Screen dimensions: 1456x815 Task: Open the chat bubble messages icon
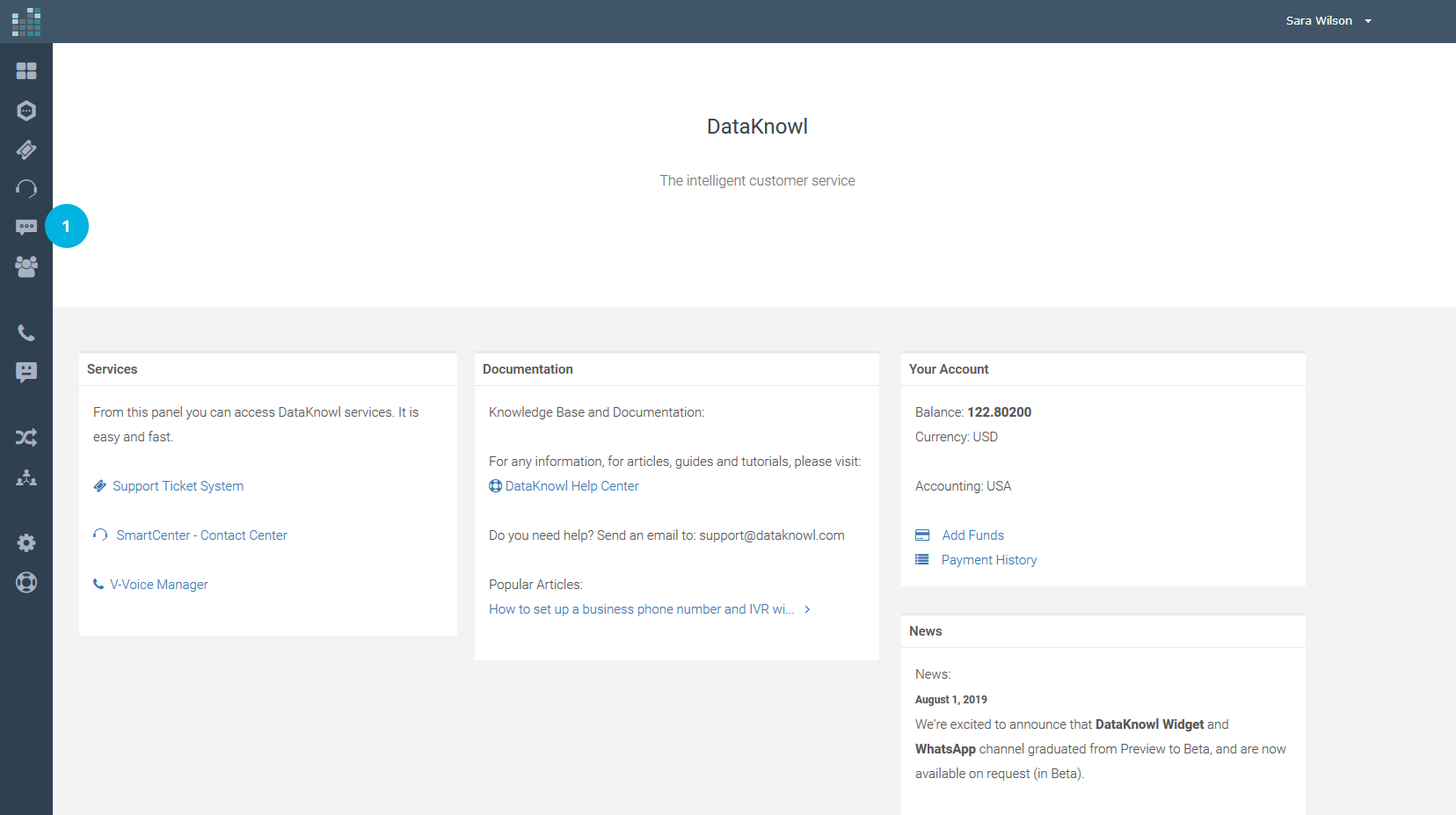point(26,228)
